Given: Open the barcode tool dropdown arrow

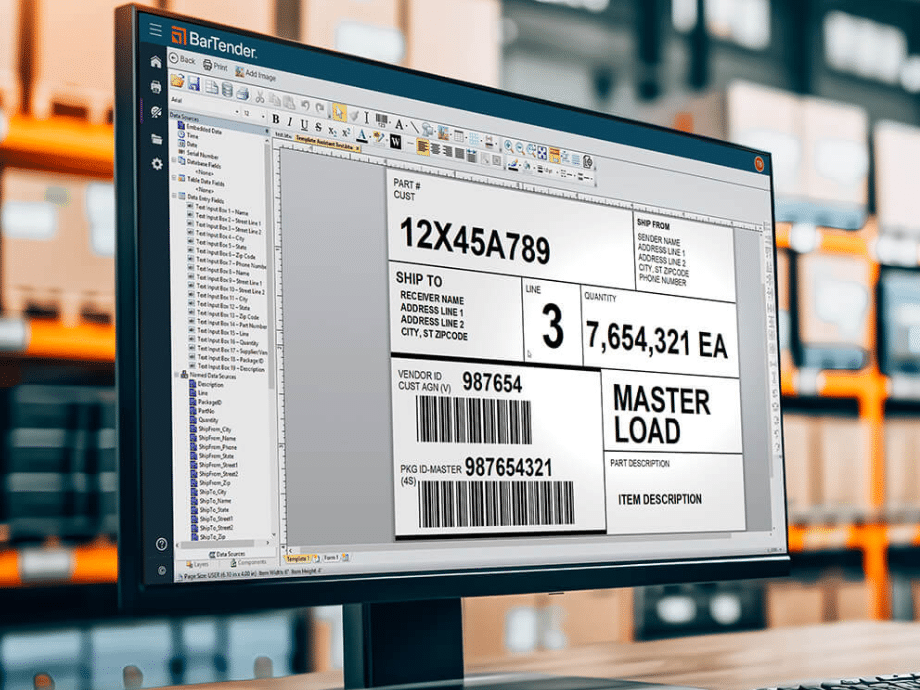Looking at the screenshot, I should (390, 122).
